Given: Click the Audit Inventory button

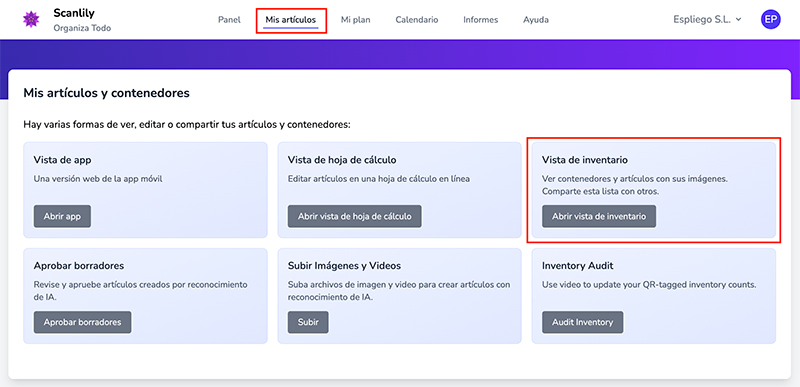Looking at the screenshot, I should (x=583, y=322).
